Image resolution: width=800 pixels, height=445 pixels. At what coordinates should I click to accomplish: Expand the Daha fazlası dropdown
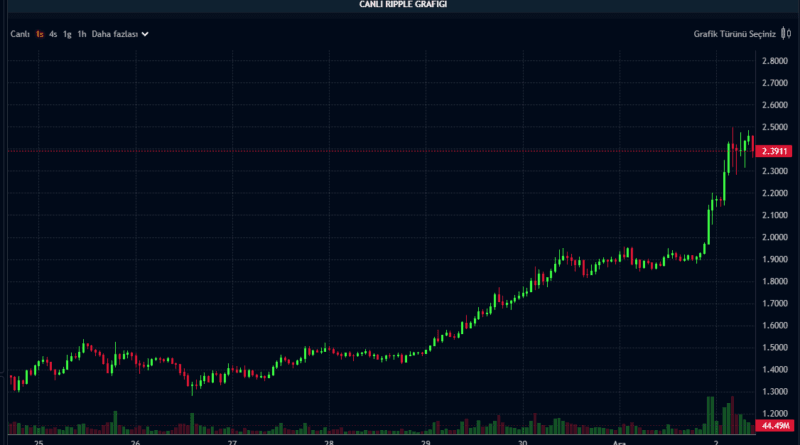point(120,34)
